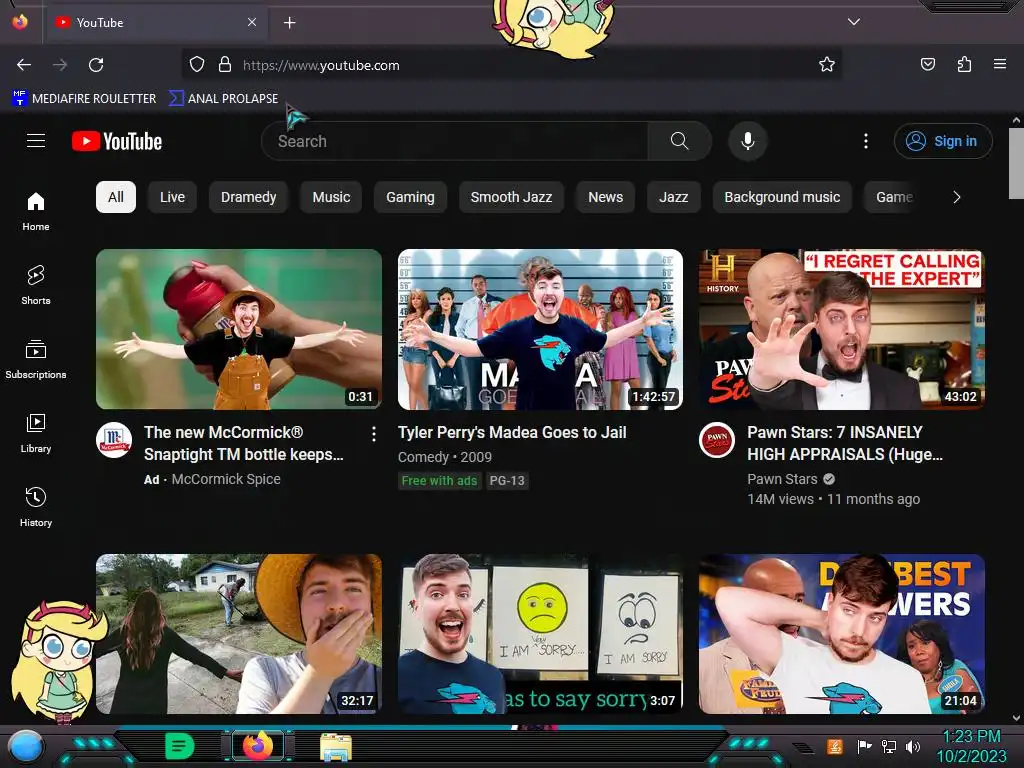This screenshot has width=1024, height=768.
Task: Click the padlock site information icon
Action: (x=225, y=65)
